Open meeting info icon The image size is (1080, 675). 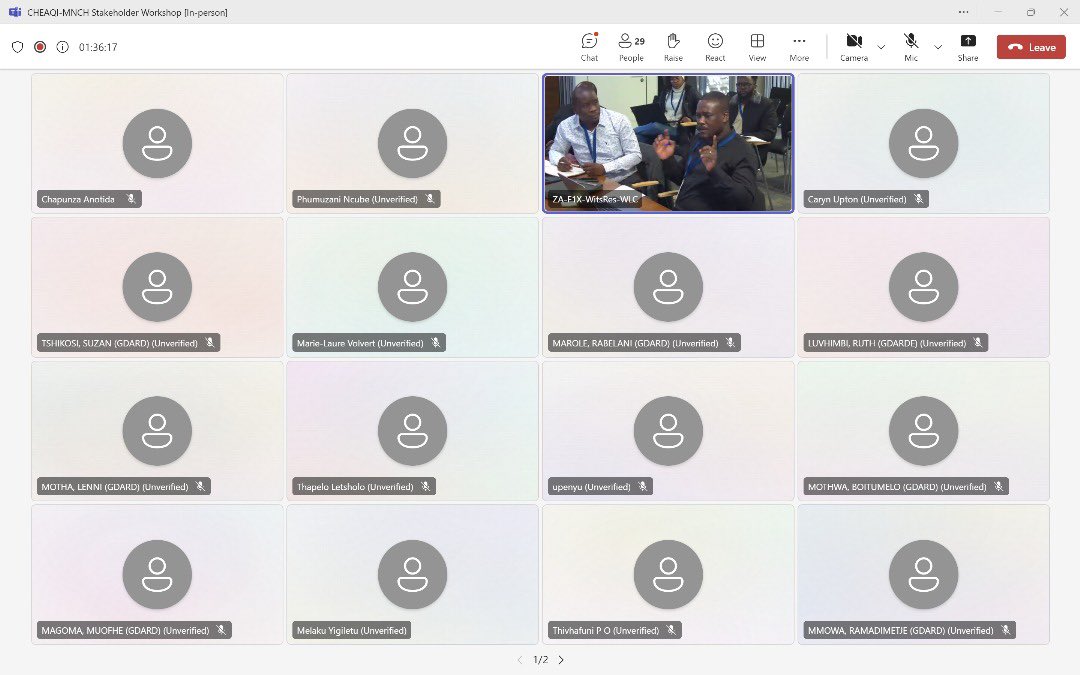tap(63, 47)
